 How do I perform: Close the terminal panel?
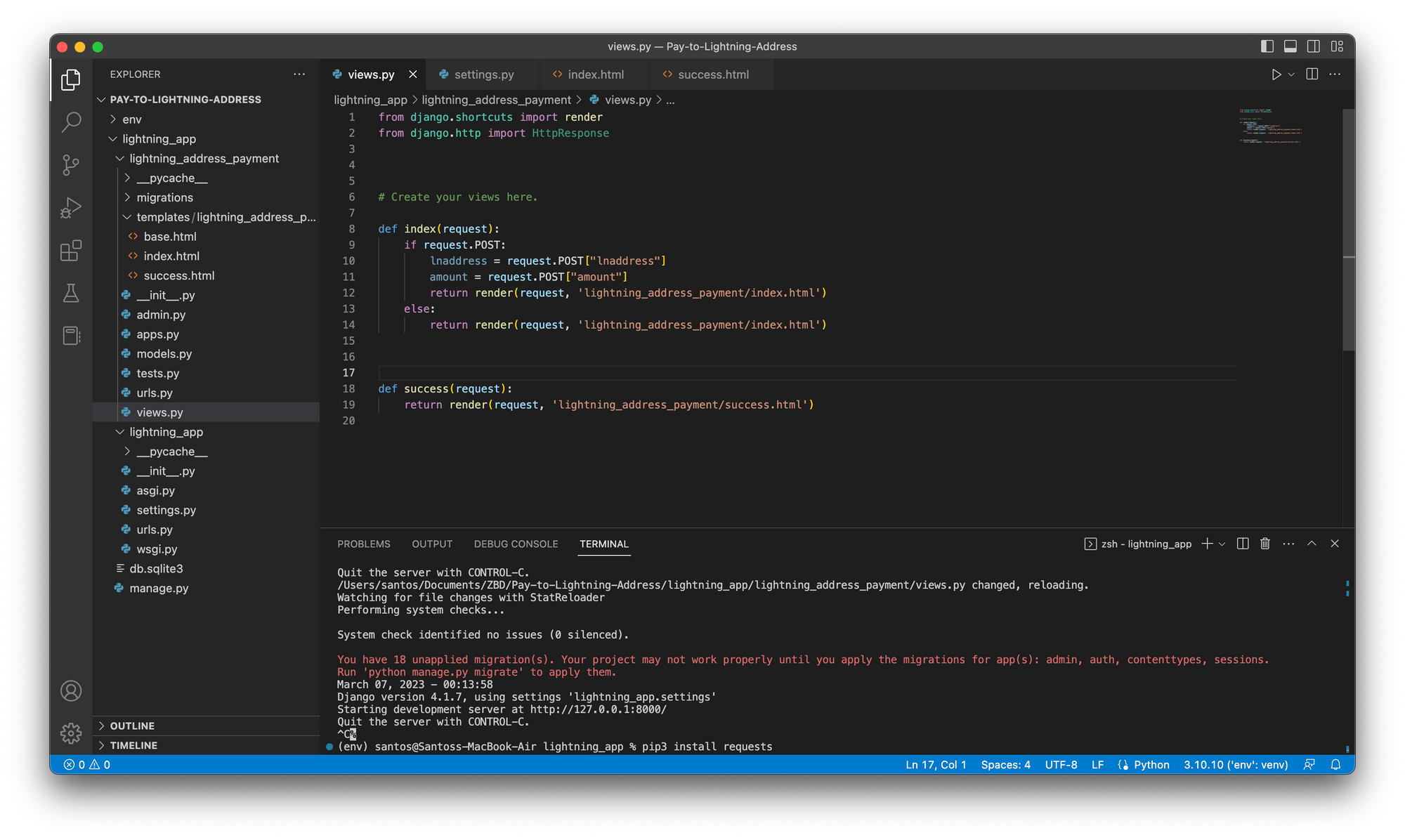tap(1335, 544)
